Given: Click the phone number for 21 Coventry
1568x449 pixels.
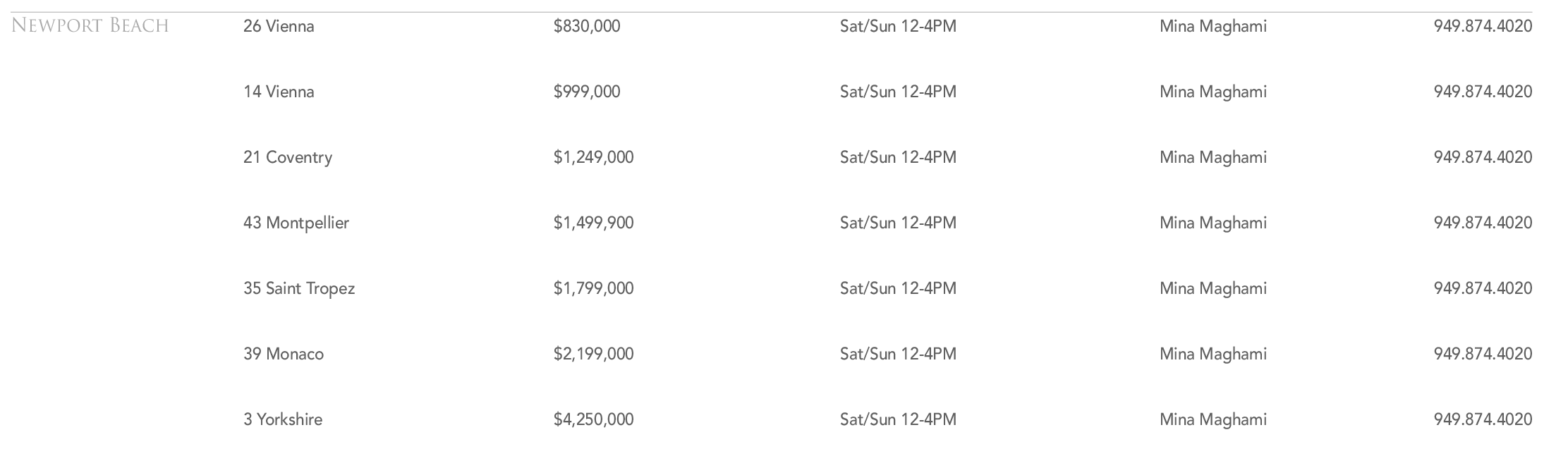Looking at the screenshot, I should click(x=1483, y=158).
